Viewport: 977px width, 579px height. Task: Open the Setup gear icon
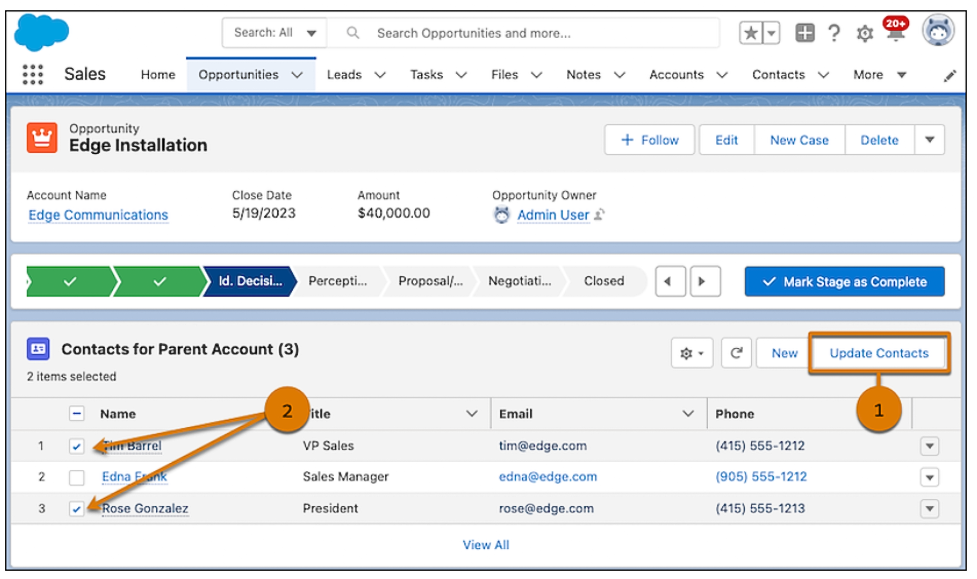[864, 34]
